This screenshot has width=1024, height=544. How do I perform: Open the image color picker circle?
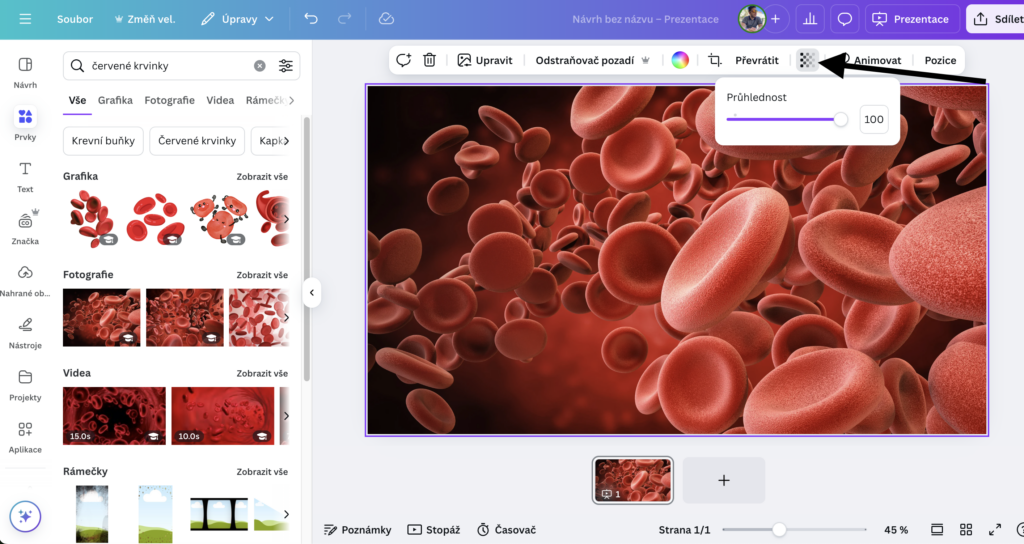[x=680, y=60]
